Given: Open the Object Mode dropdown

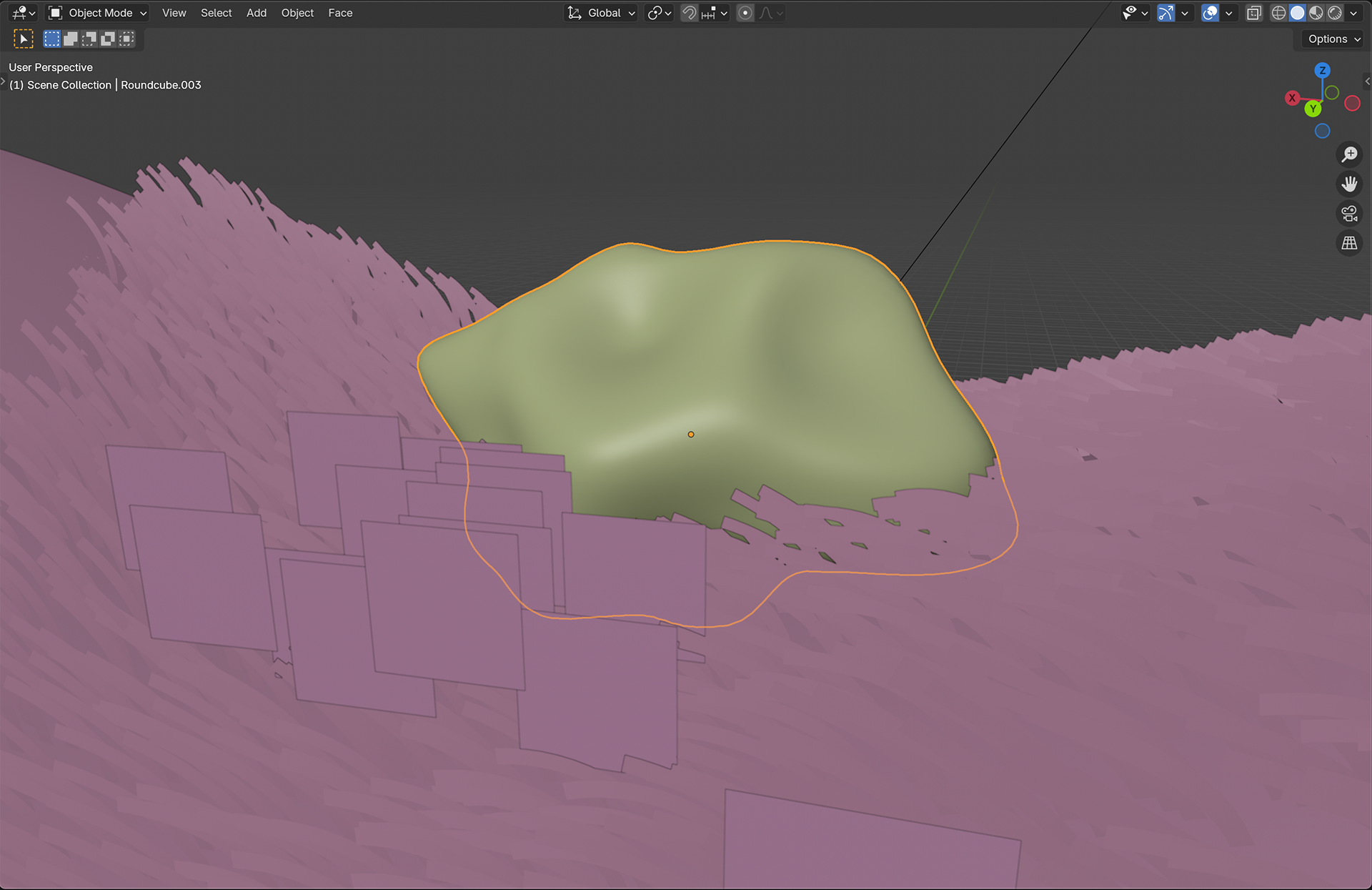Looking at the screenshot, I should (98, 13).
